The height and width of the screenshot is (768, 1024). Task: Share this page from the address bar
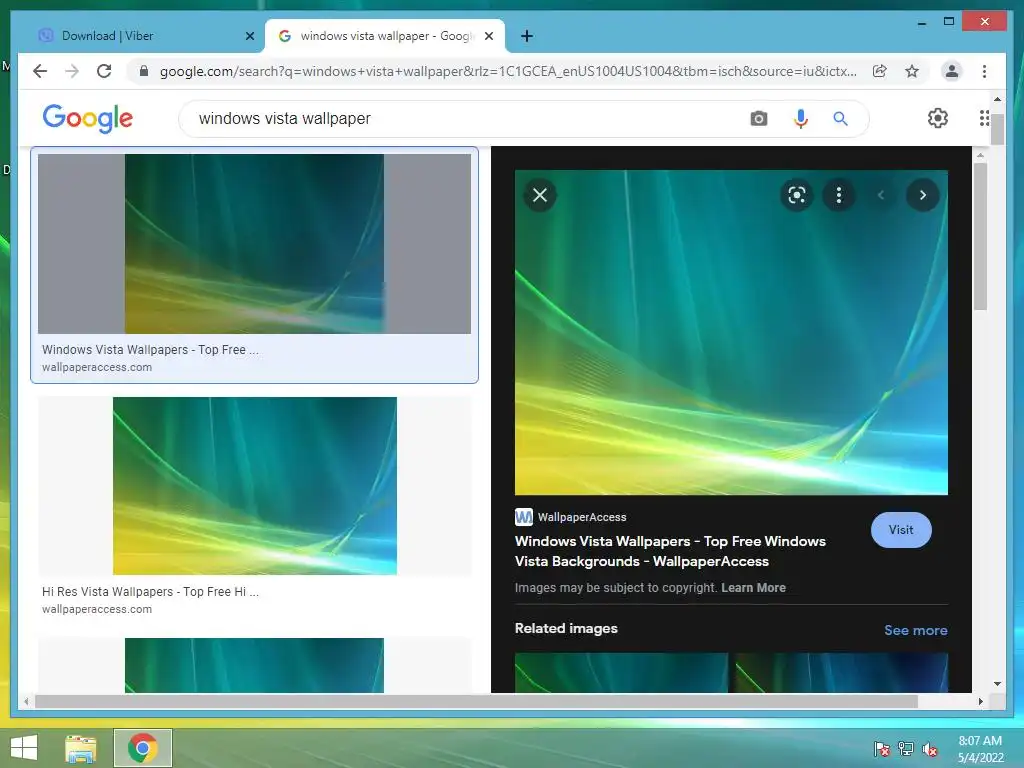880,71
